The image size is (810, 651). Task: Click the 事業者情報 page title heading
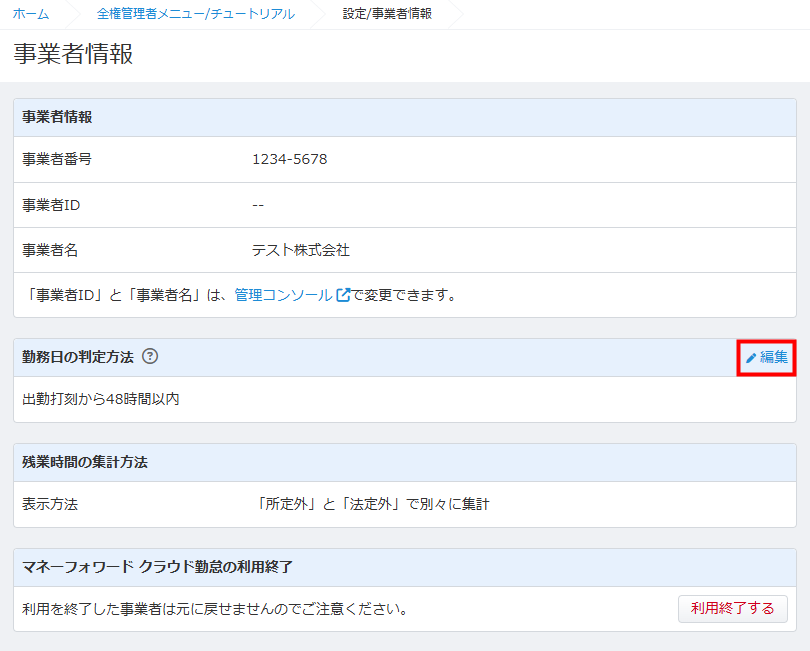click(x=73, y=54)
